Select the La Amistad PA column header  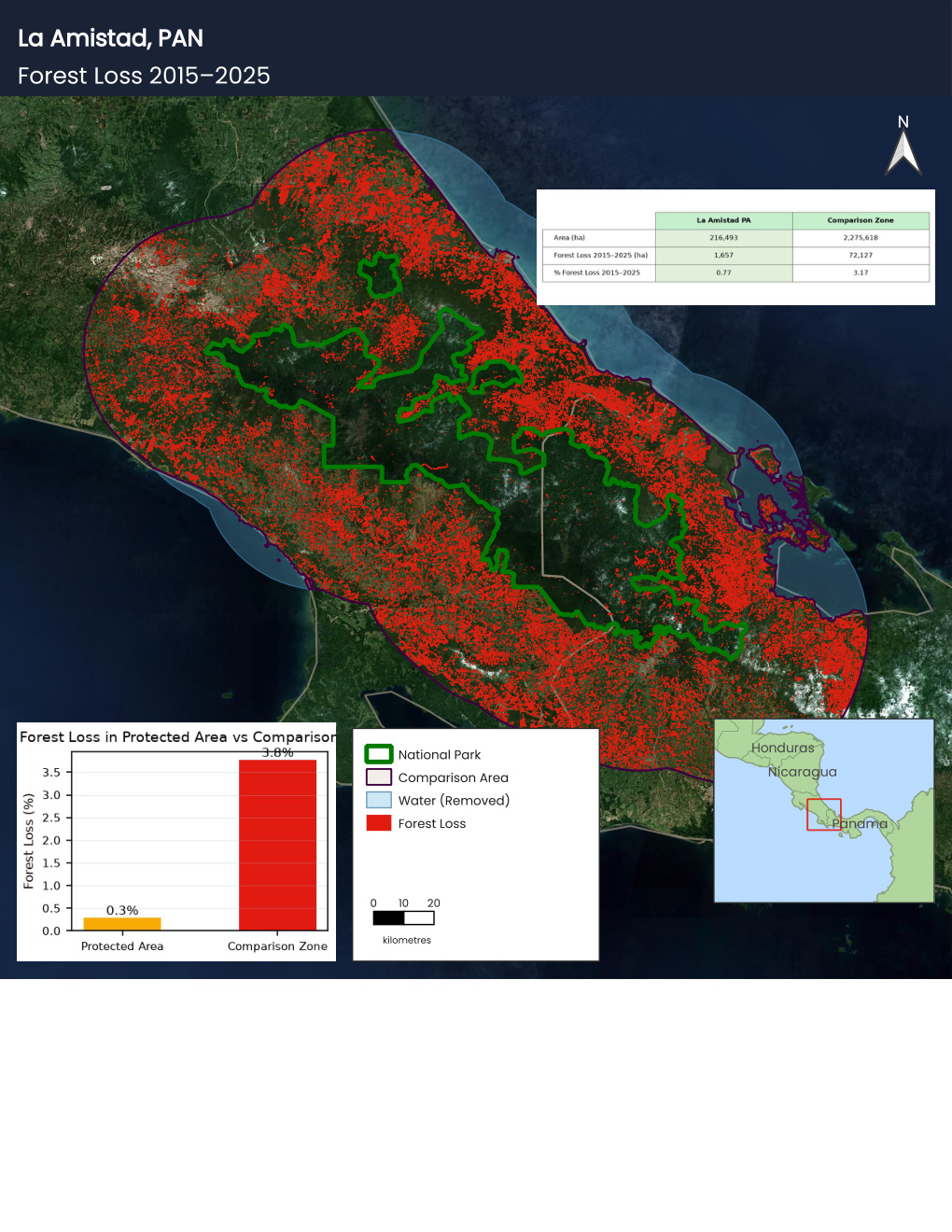click(723, 220)
